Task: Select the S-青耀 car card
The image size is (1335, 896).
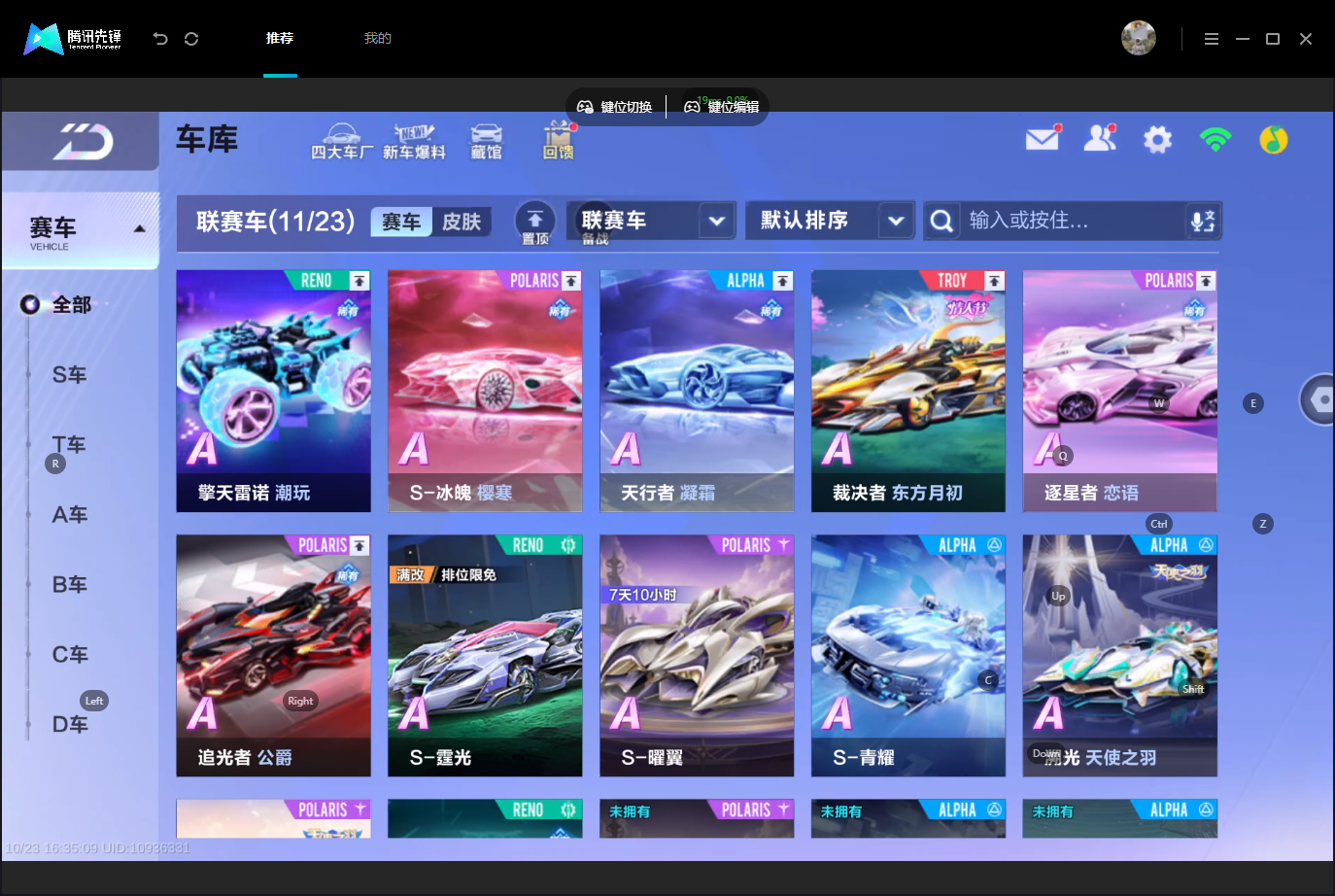Action: pos(908,656)
